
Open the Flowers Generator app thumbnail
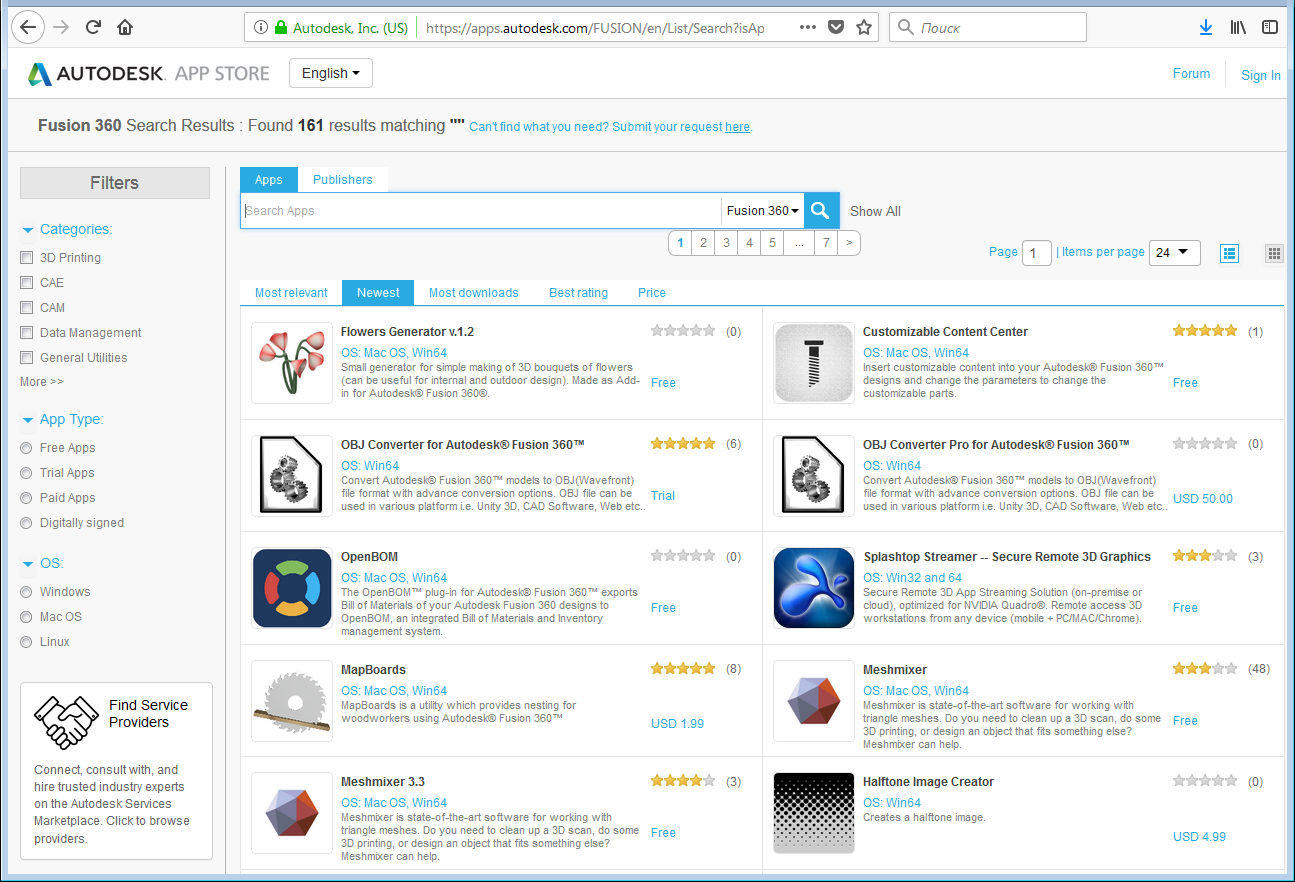click(292, 363)
